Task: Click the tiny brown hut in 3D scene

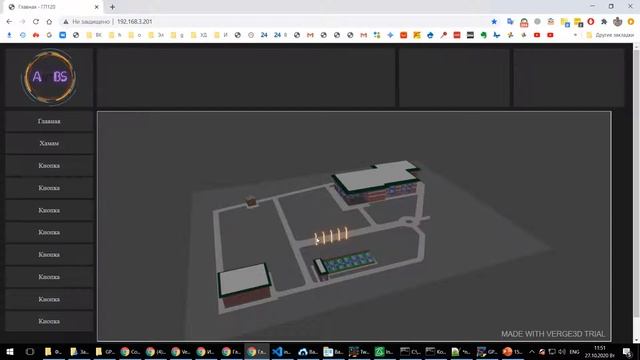Action: 251,201
